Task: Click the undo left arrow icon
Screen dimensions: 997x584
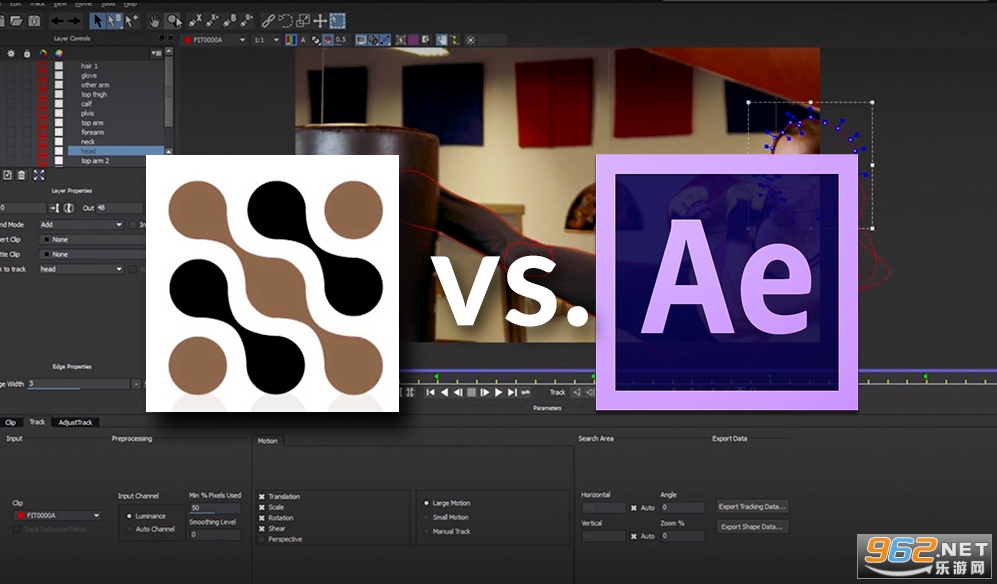Action: 57,21
